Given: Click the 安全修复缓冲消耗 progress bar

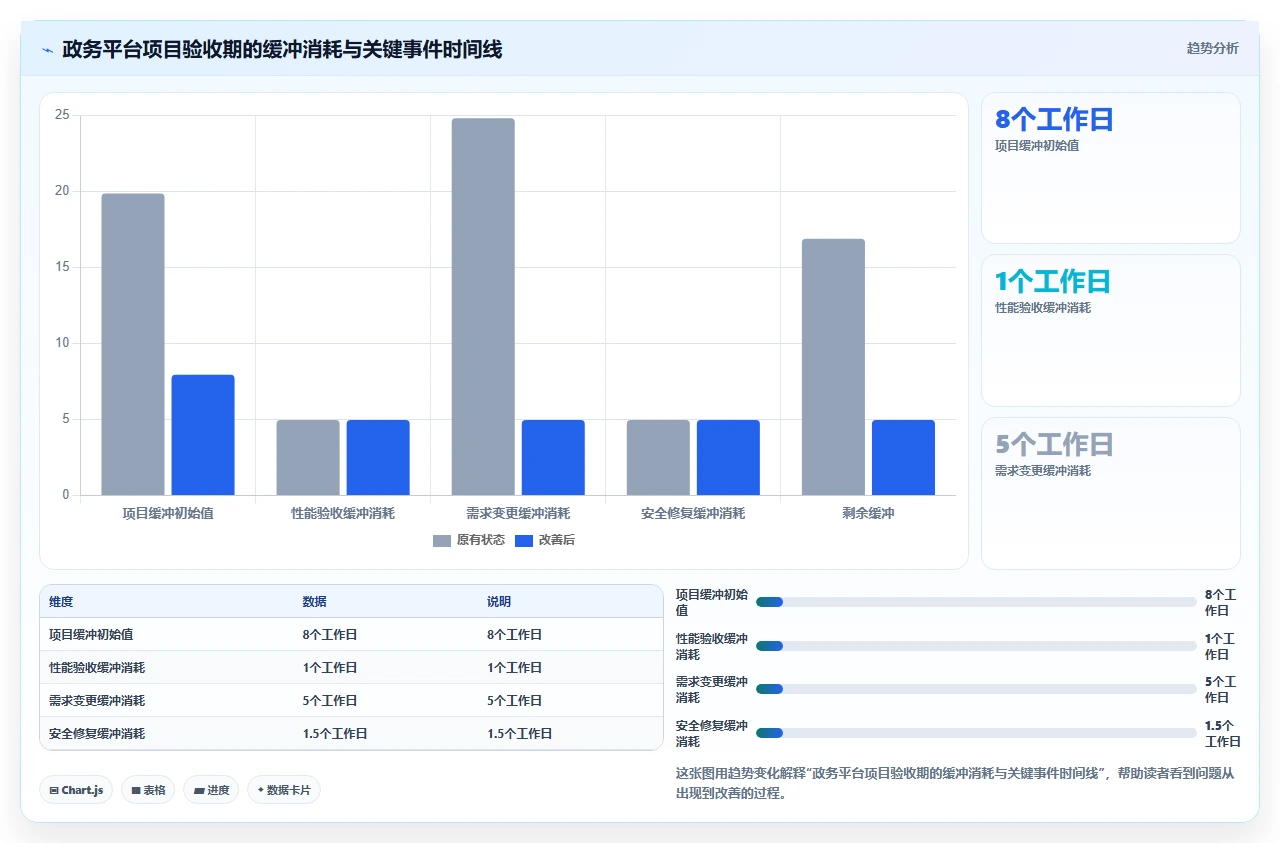Looking at the screenshot, I should pos(976,733).
